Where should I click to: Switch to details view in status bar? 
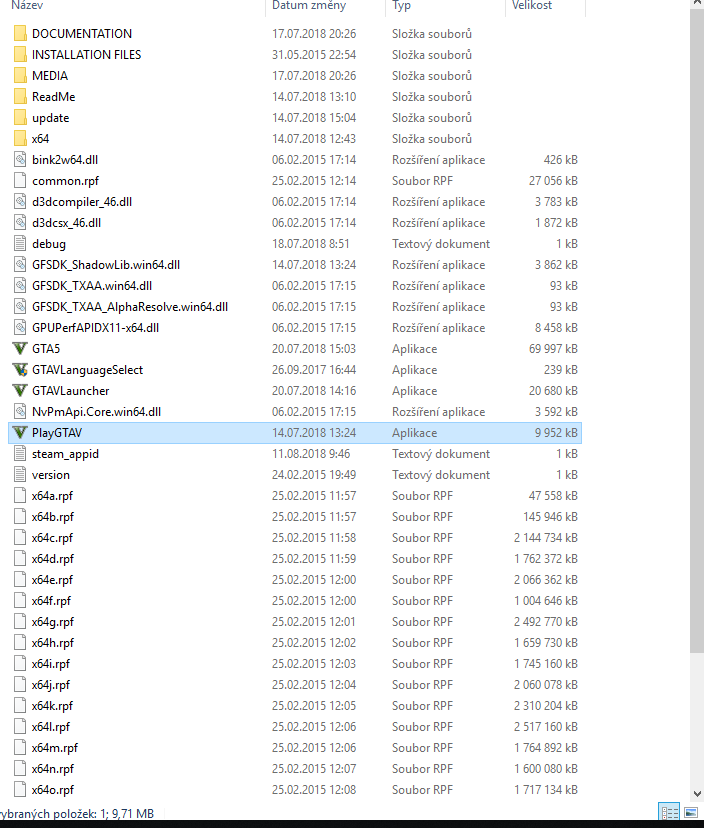669,813
